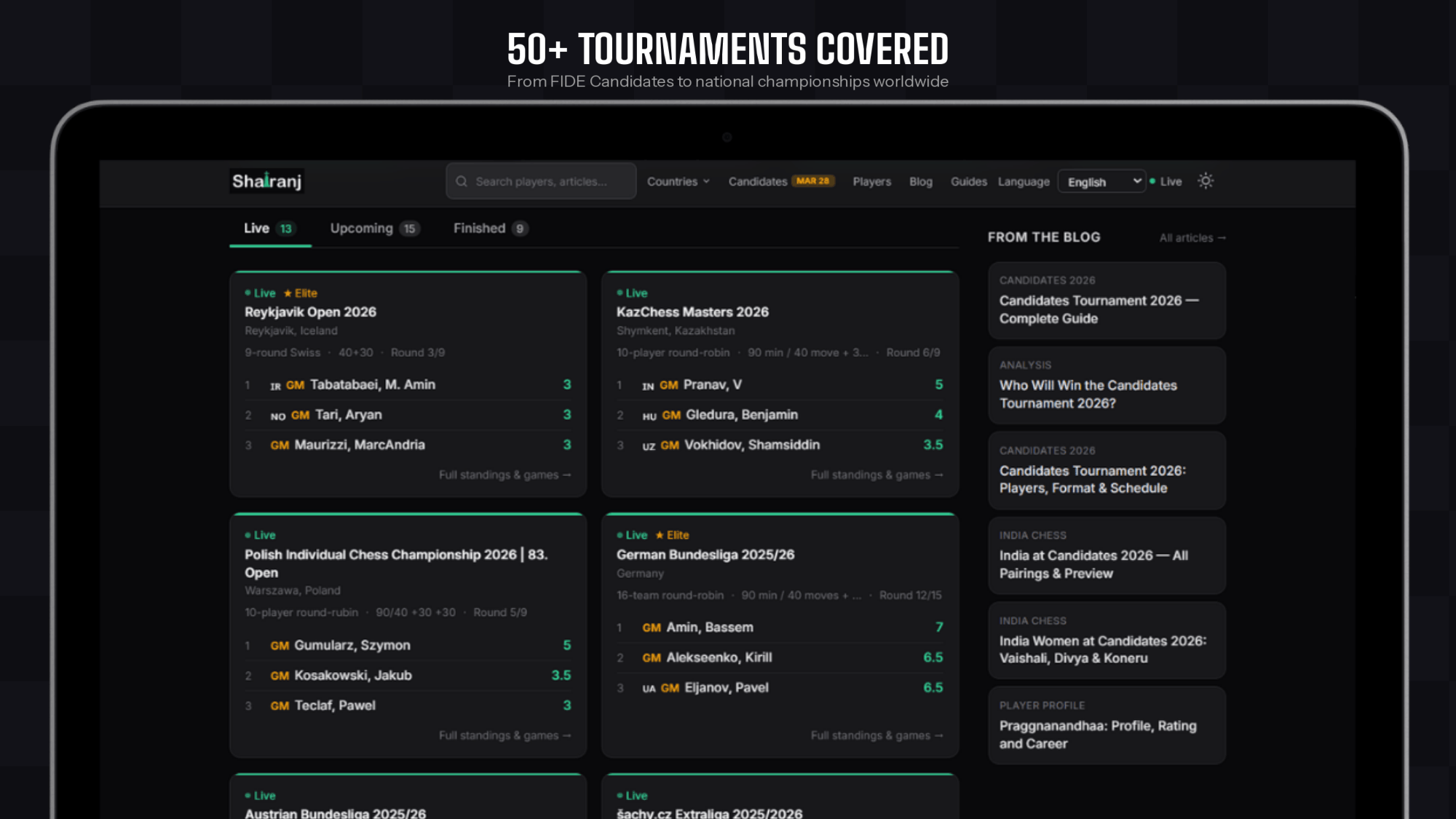Click the Shatranj logo
The height and width of the screenshot is (819, 1456).
click(266, 181)
